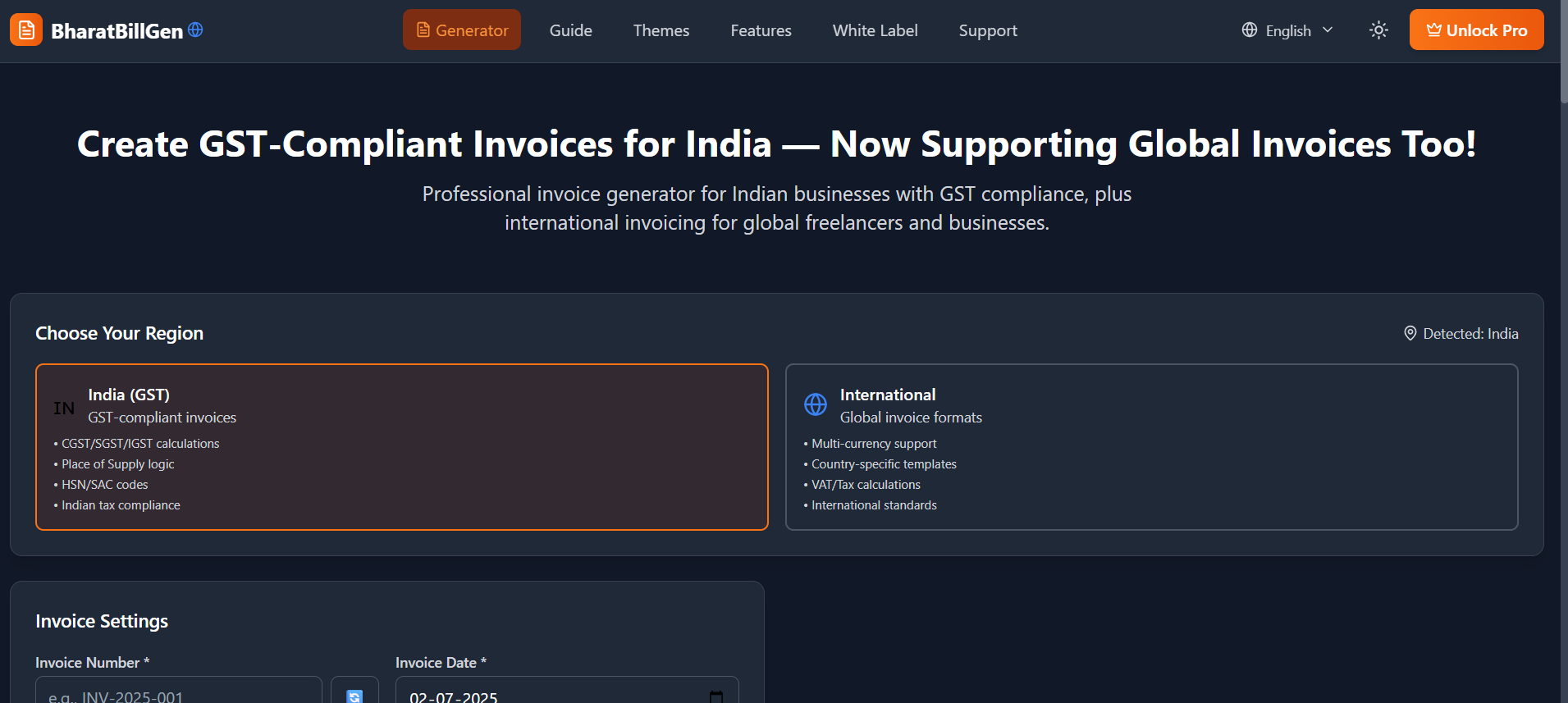Click the refresh invoice number icon
The height and width of the screenshot is (703, 1568).
click(x=354, y=696)
